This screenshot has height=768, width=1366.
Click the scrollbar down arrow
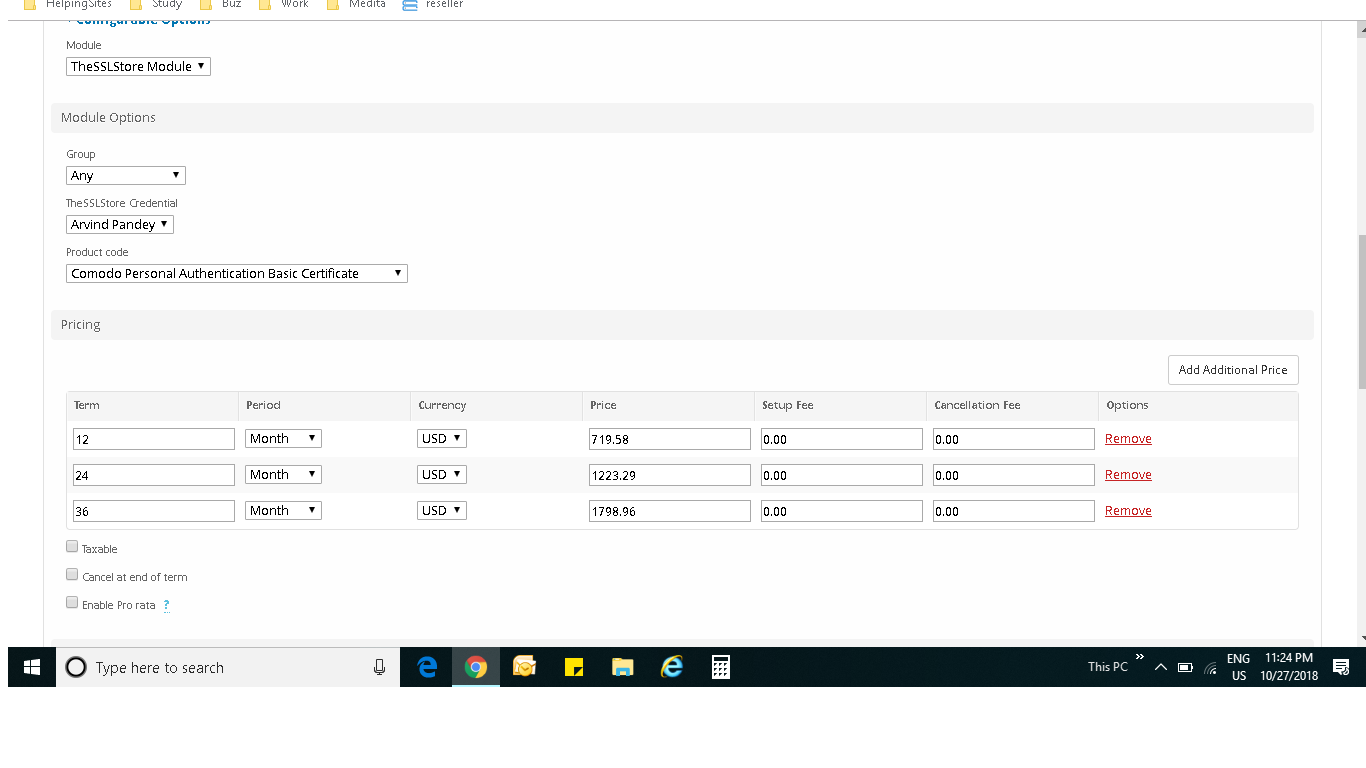(x=1361, y=638)
